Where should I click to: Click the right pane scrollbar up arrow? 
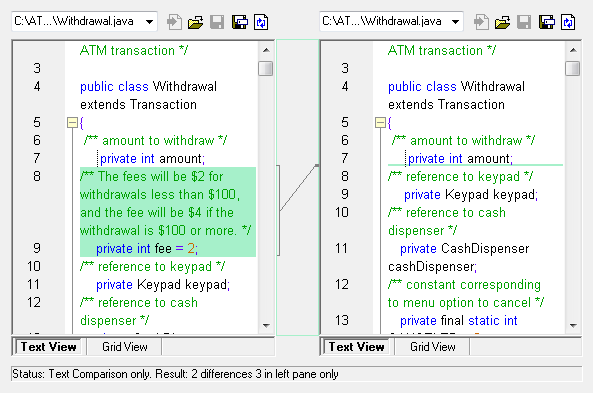(x=573, y=50)
